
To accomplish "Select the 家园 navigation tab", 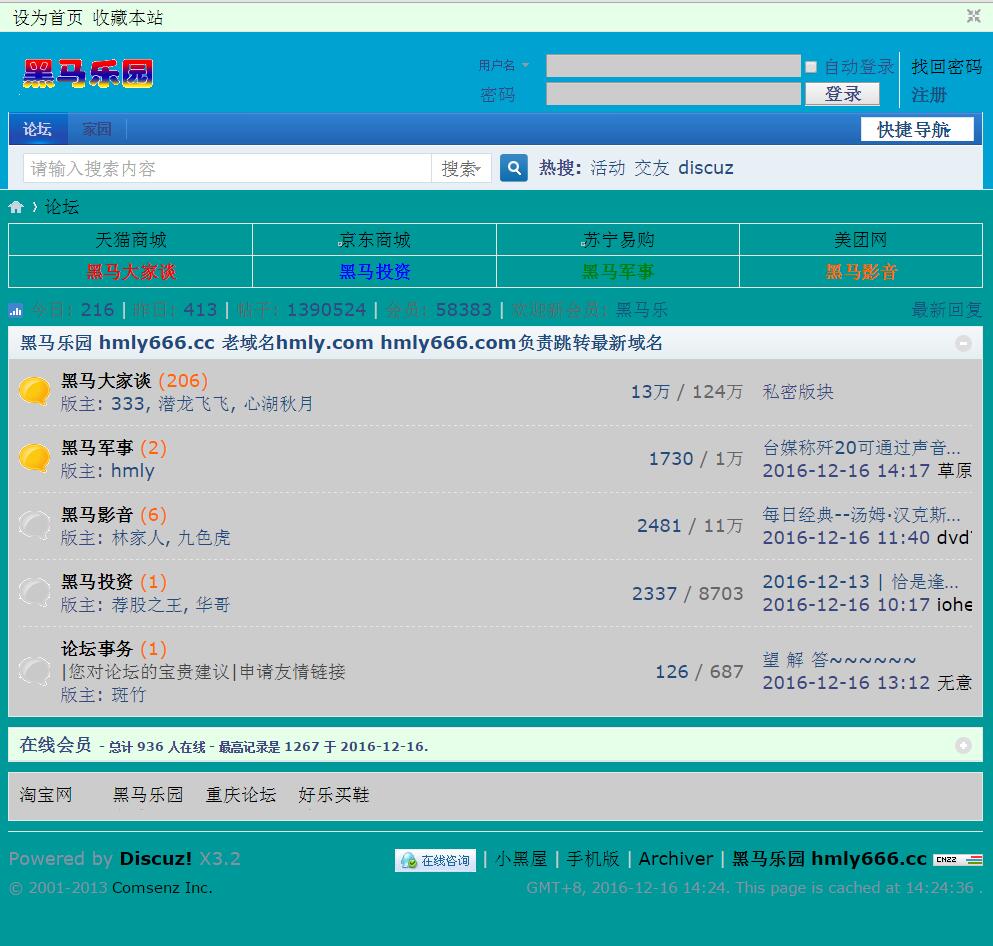I will point(97,129).
